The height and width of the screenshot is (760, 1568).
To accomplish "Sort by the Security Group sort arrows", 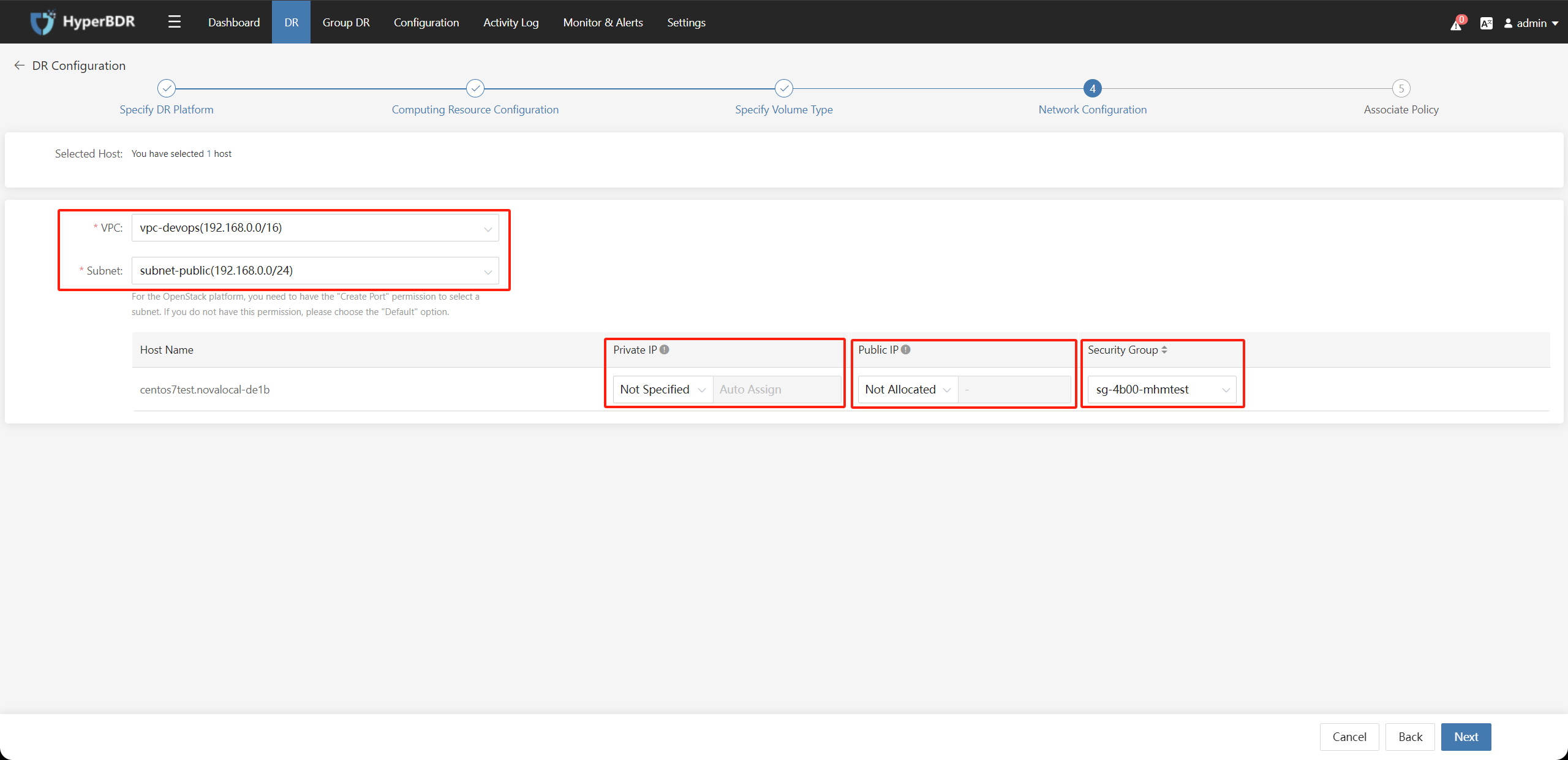I will tap(1164, 349).
